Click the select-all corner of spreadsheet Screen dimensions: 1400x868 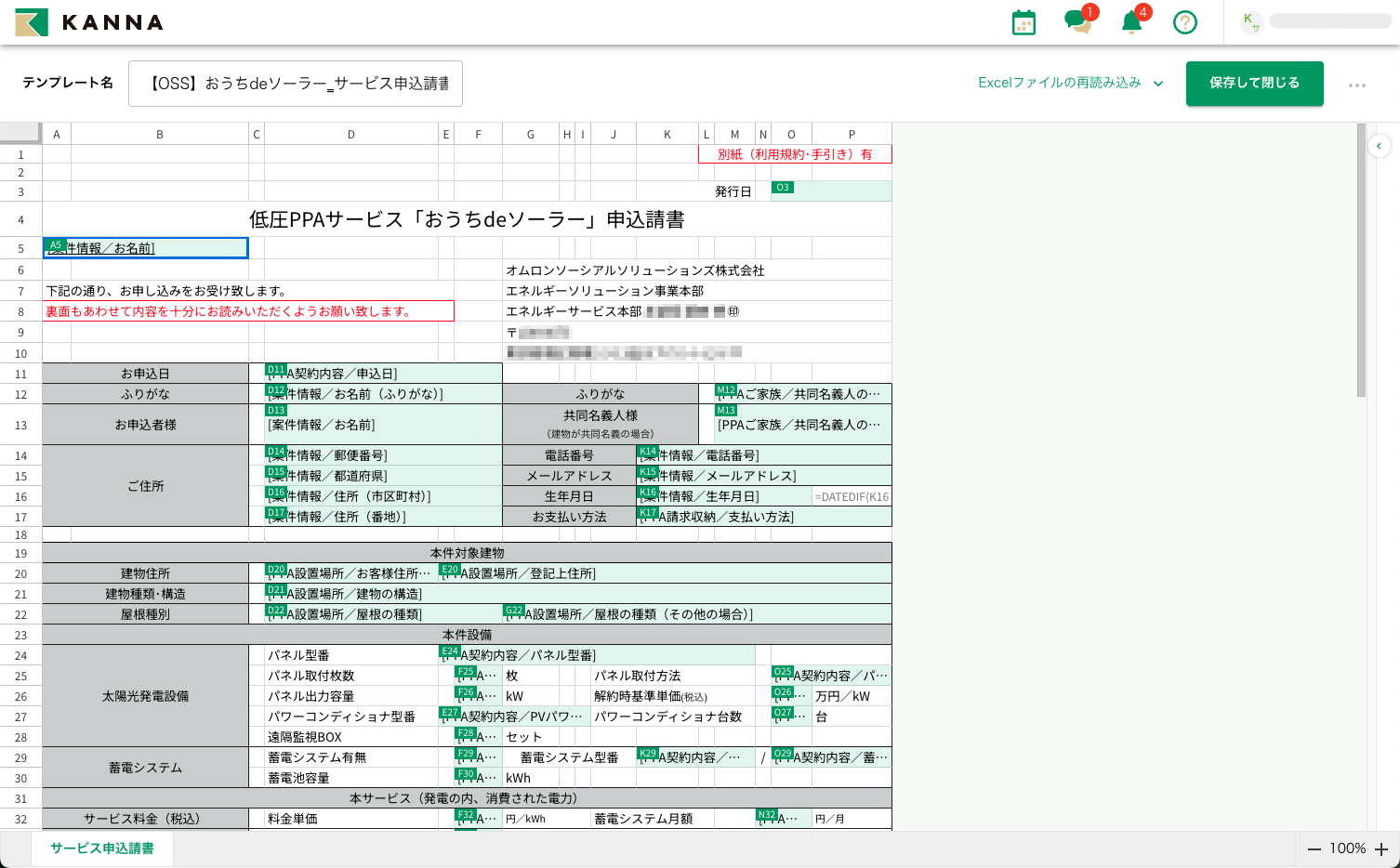(x=20, y=133)
